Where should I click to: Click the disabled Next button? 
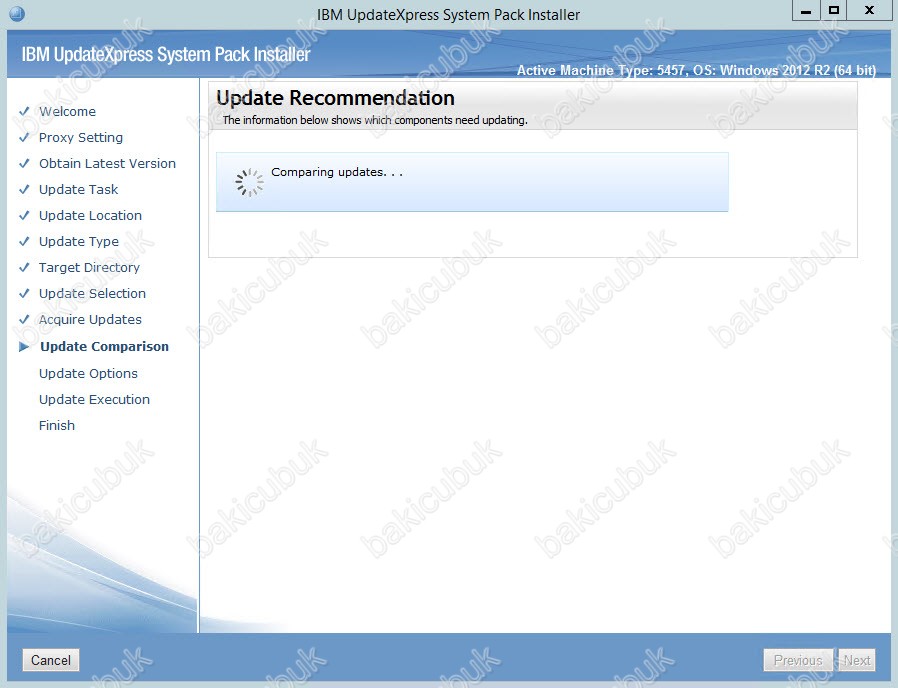pyautogui.click(x=857, y=660)
